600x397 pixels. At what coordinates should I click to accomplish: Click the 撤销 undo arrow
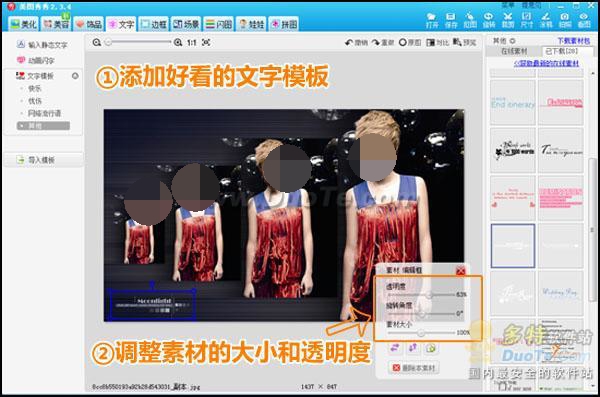pos(356,42)
